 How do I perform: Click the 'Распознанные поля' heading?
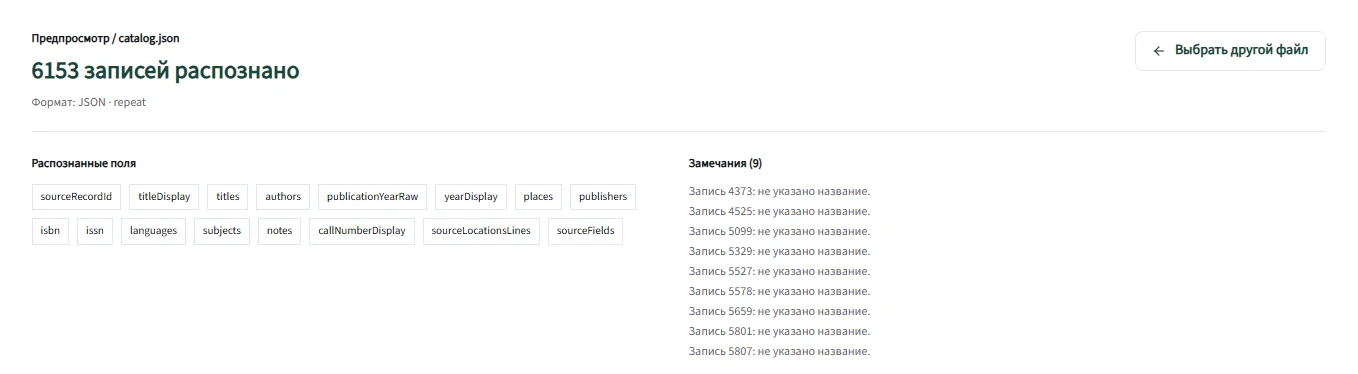(84, 163)
